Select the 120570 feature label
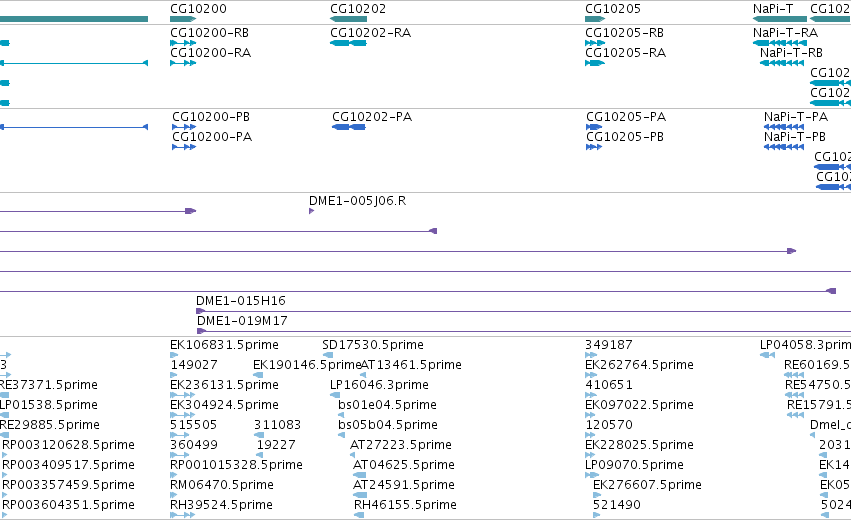Screen dimensions: 851x520 609,425
